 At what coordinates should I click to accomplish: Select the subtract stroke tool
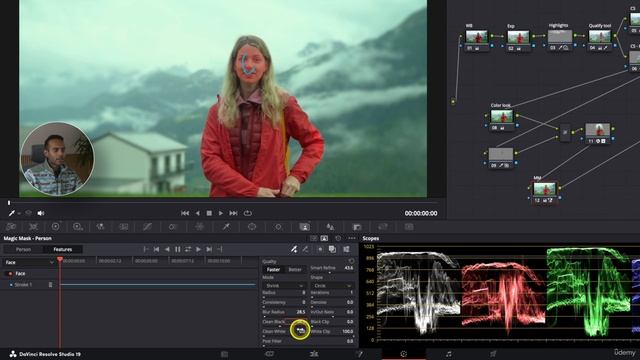[x=305, y=249]
